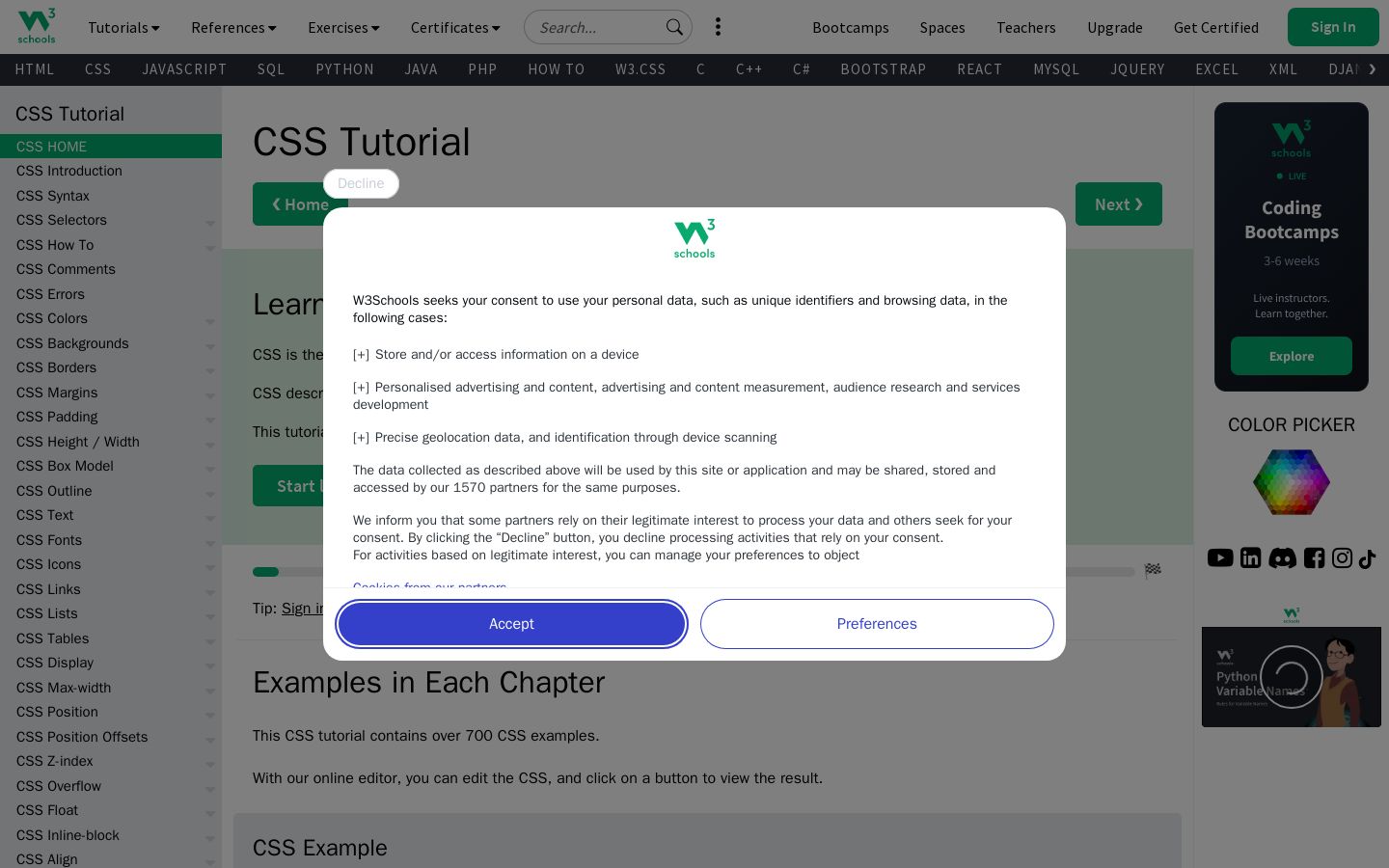The height and width of the screenshot is (868, 1389).
Task: Click the hexagonal color picker image
Action: [1292, 481]
